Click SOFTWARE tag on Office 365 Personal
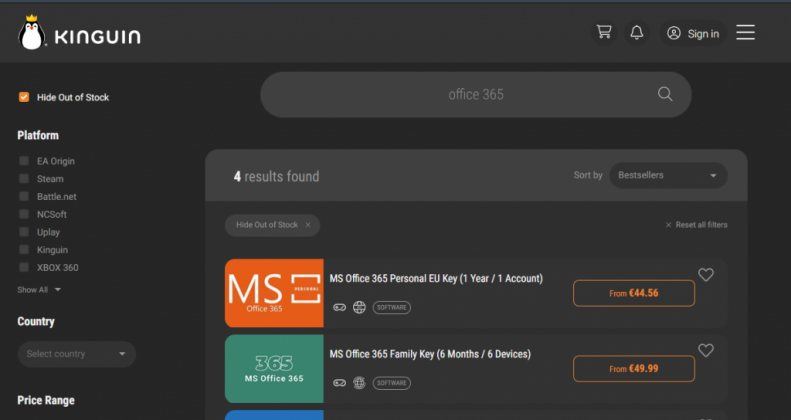The width and height of the screenshot is (791, 420). pos(391,307)
